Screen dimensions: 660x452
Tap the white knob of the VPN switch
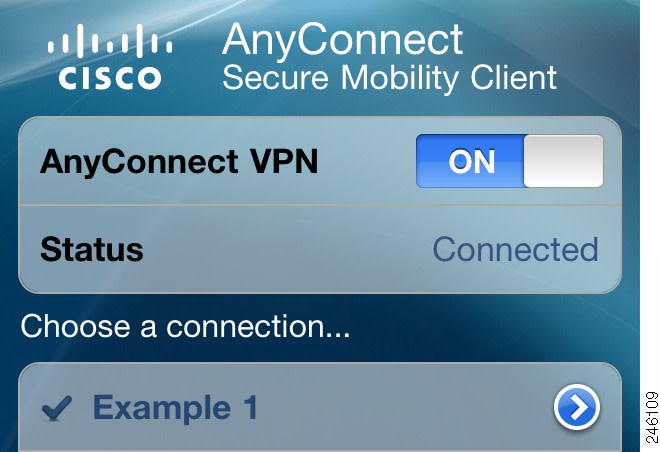(564, 161)
